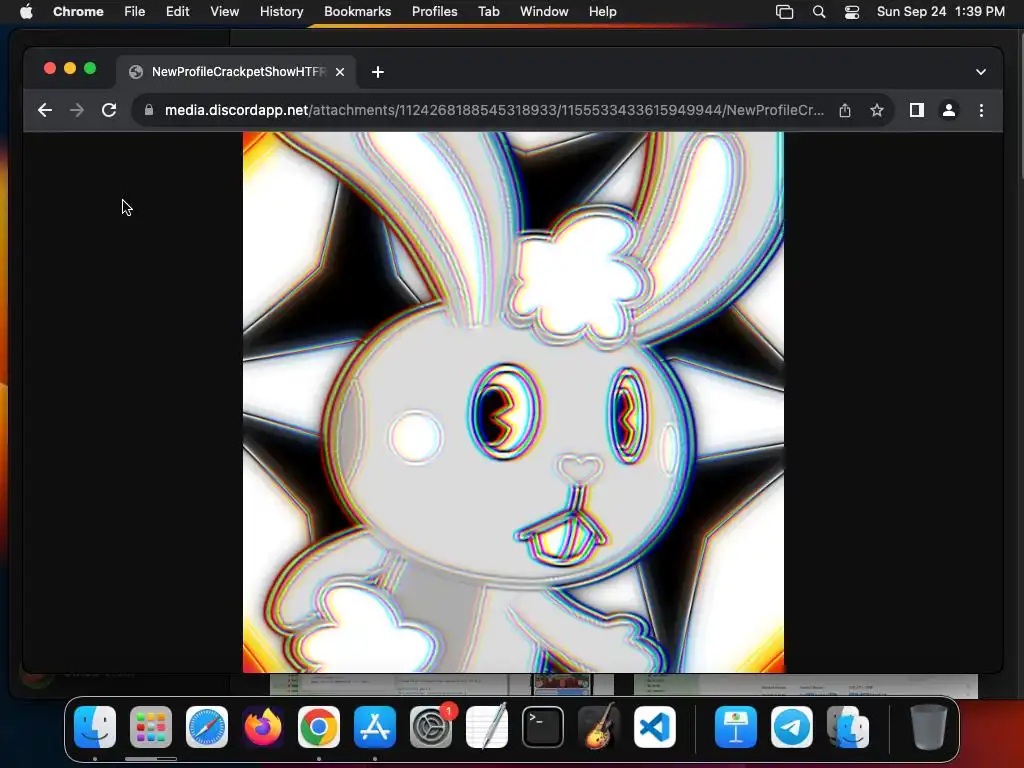Bookmark this page with the star
Viewport: 1024px width, 768px height.
coord(877,110)
